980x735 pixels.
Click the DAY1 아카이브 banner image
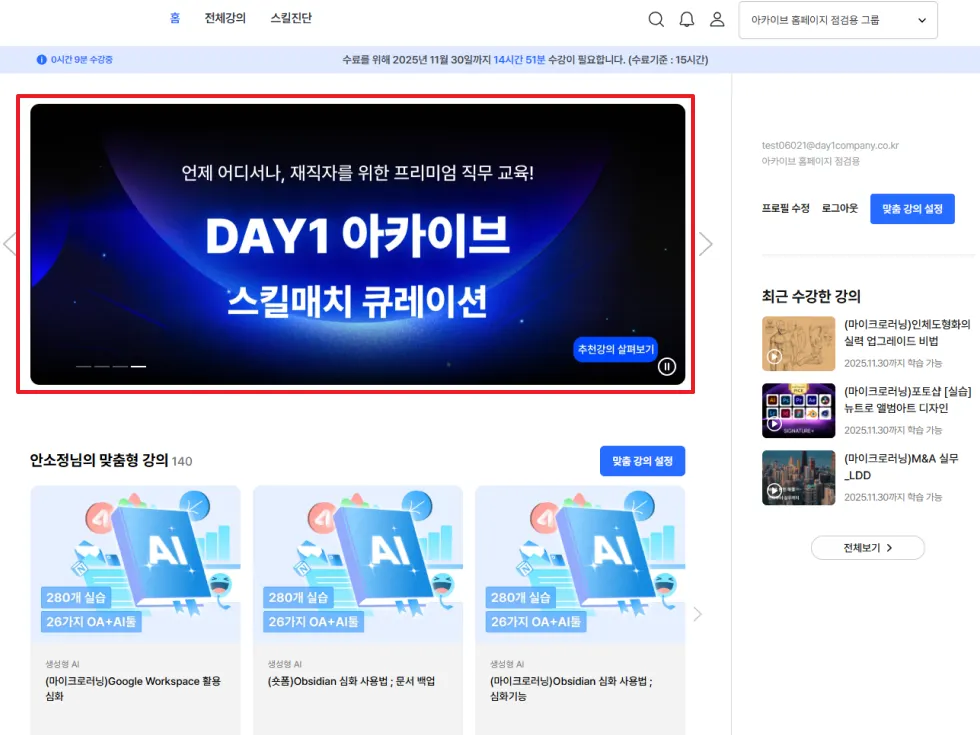click(x=358, y=244)
